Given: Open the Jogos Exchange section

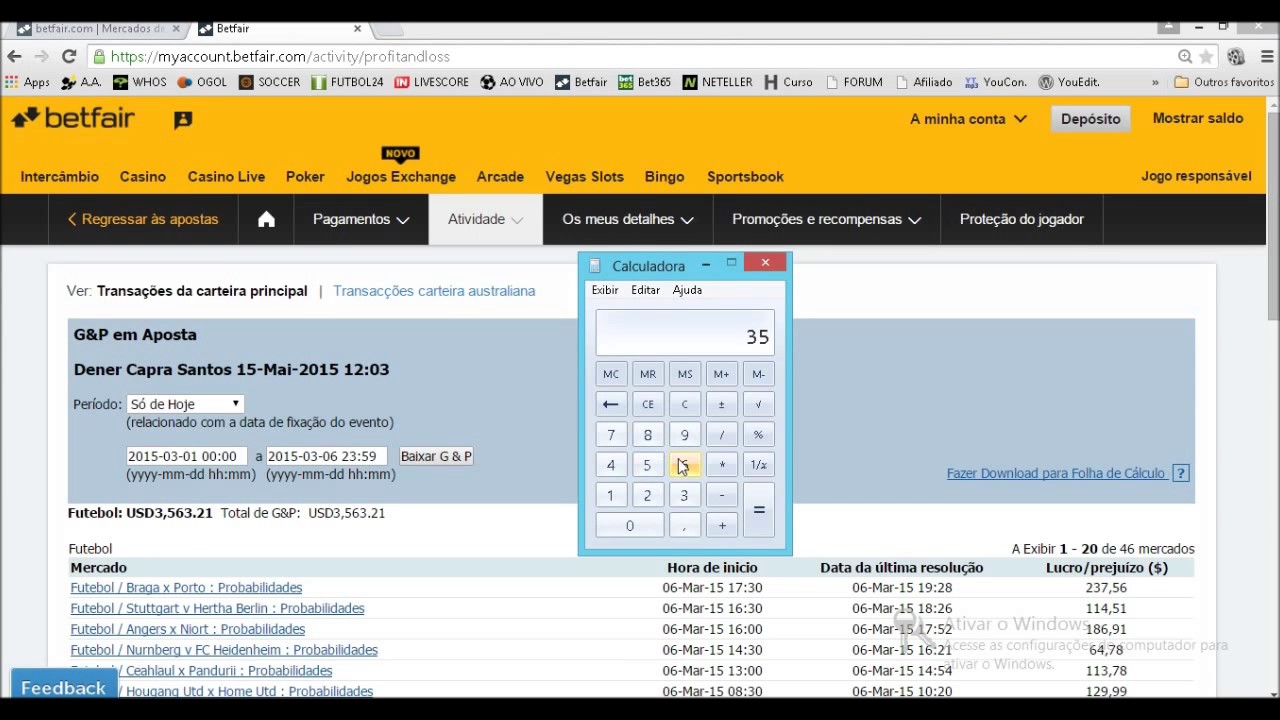Looking at the screenshot, I should (x=401, y=177).
